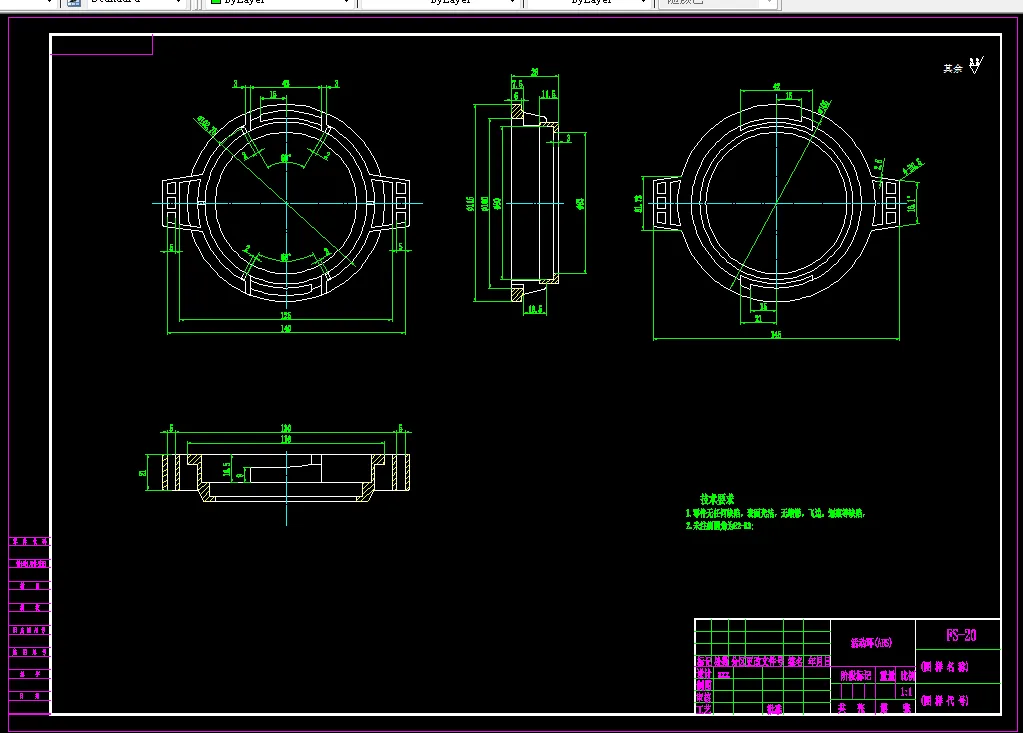The image size is (1023, 733).
Task: Select the 28 dimension atop the side view
Action: 534,72
